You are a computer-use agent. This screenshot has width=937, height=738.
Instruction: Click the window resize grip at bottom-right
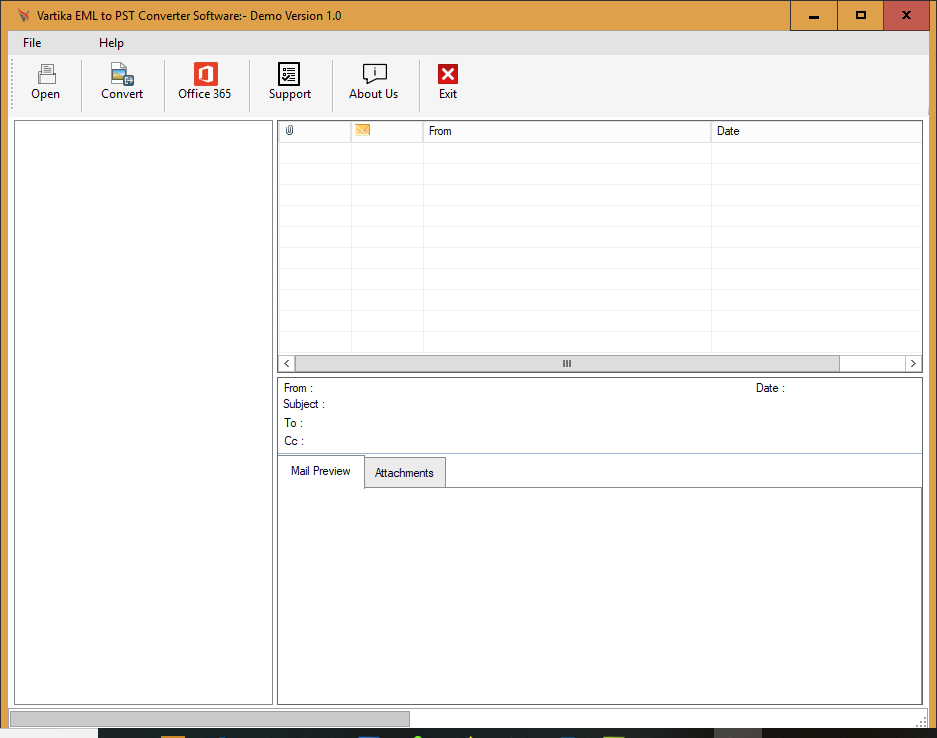921,721
